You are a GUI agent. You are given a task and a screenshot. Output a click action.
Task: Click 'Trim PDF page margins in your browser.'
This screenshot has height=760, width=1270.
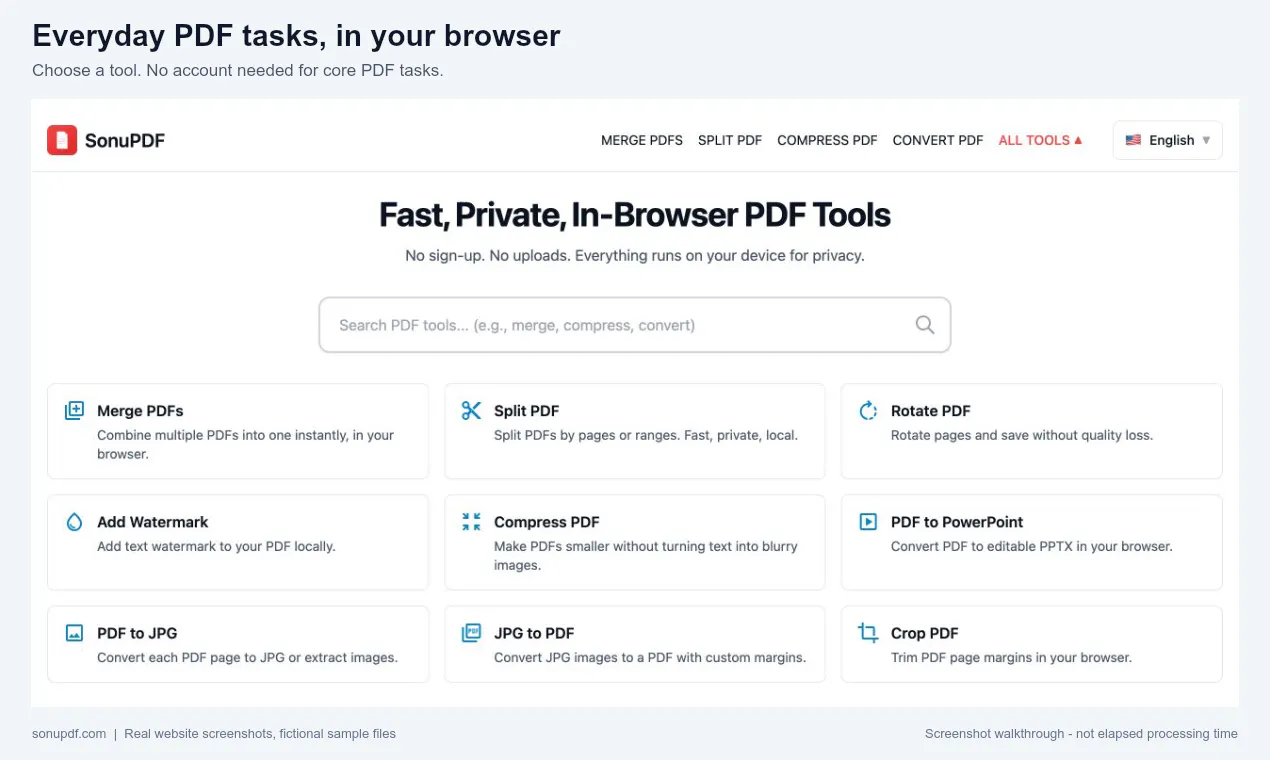[1011, 657]
